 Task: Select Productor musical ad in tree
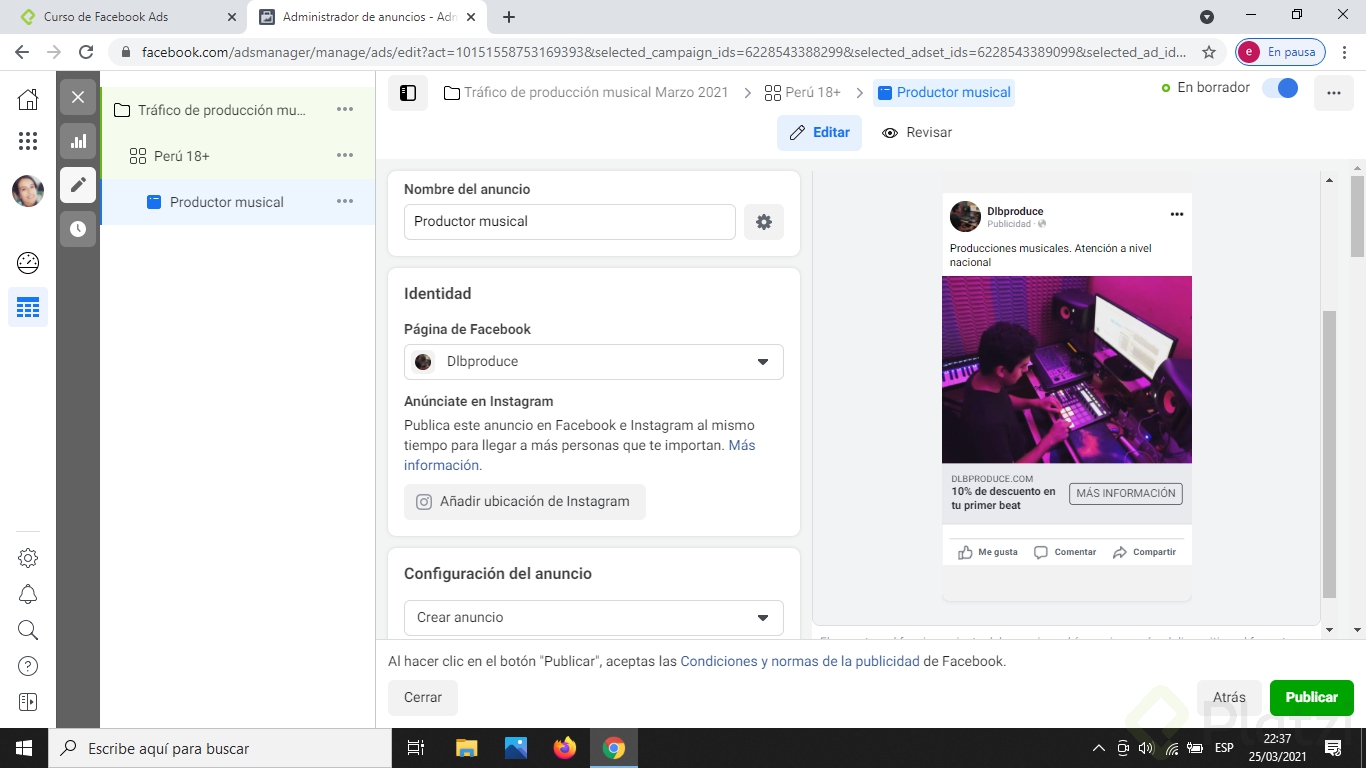[227, 202]
